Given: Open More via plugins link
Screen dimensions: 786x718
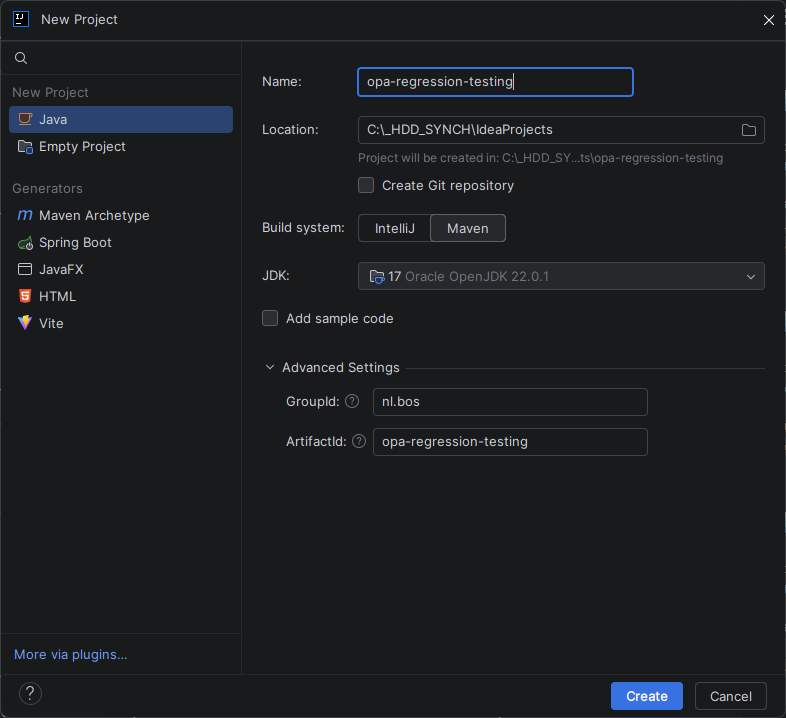Looking at the screenshot, I should click(71, 654).
